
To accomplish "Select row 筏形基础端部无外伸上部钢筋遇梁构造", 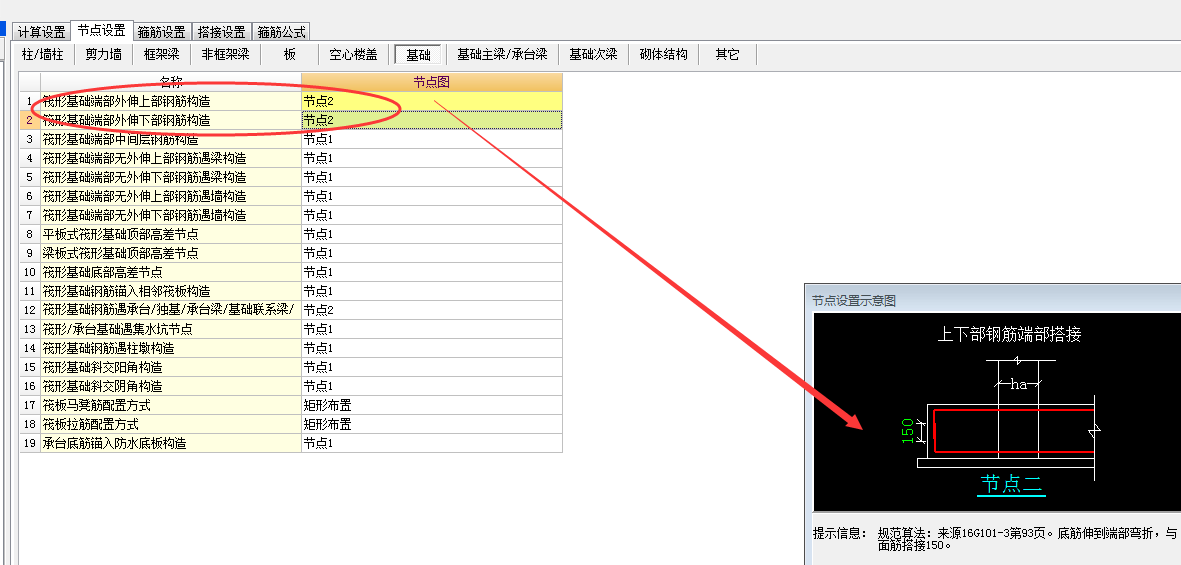I will 171,158.
